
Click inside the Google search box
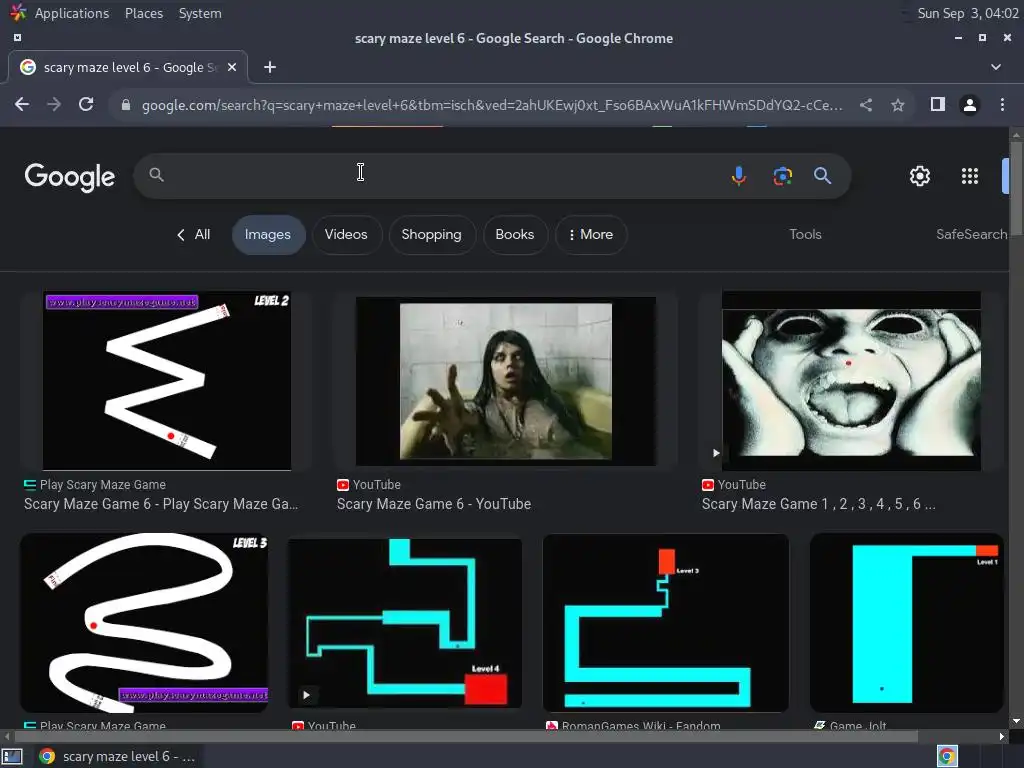click(x=431, y=176)
